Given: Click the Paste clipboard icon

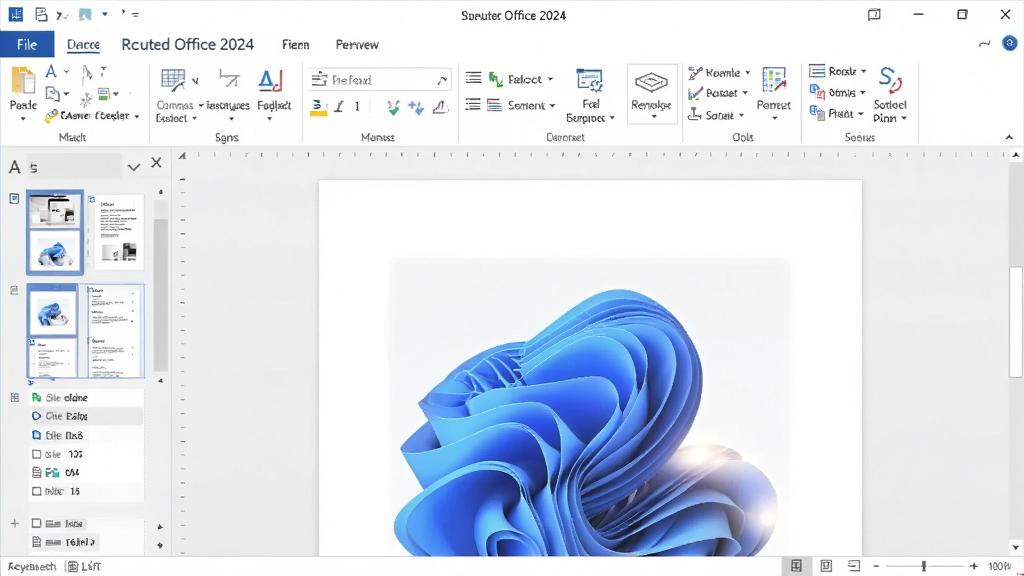Looking at the screenshot, I should [24, 82].
